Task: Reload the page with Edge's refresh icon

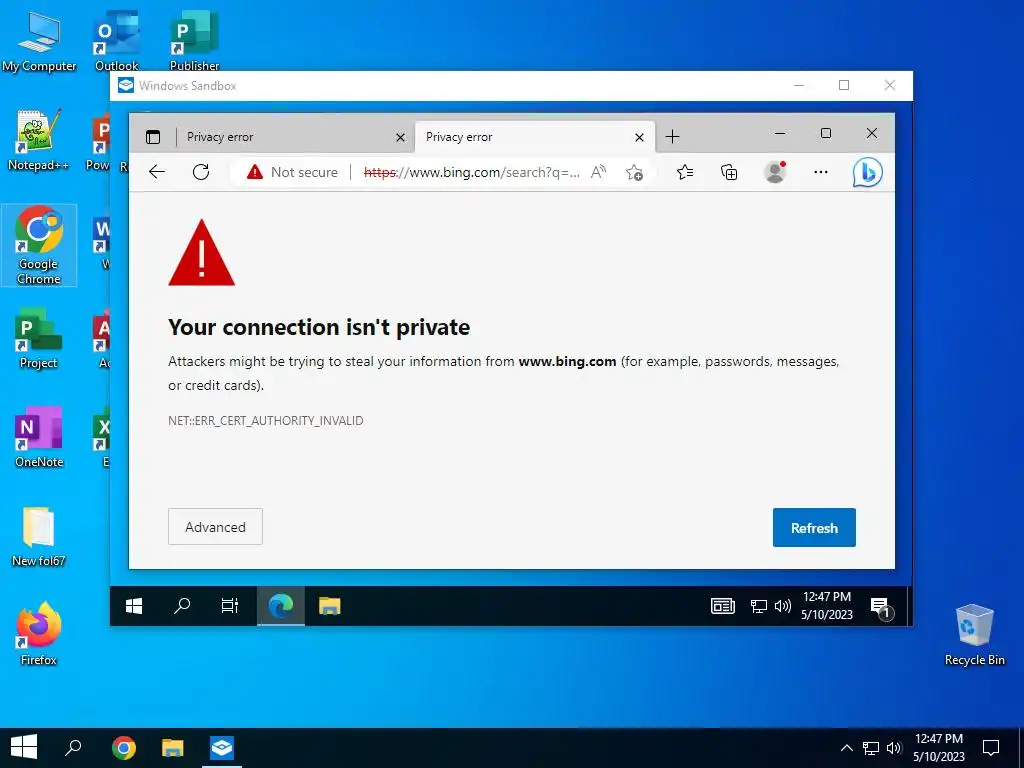Action: click(201, 172)
